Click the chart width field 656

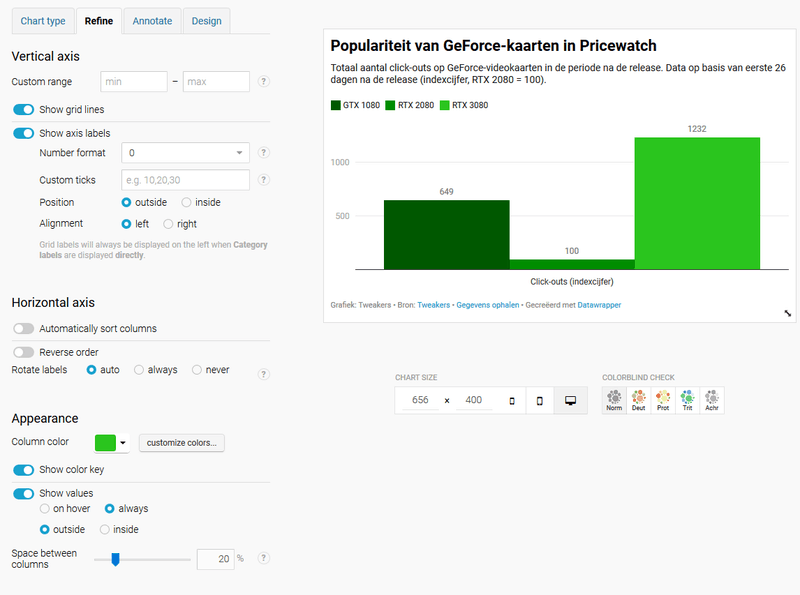coord(420,400)
